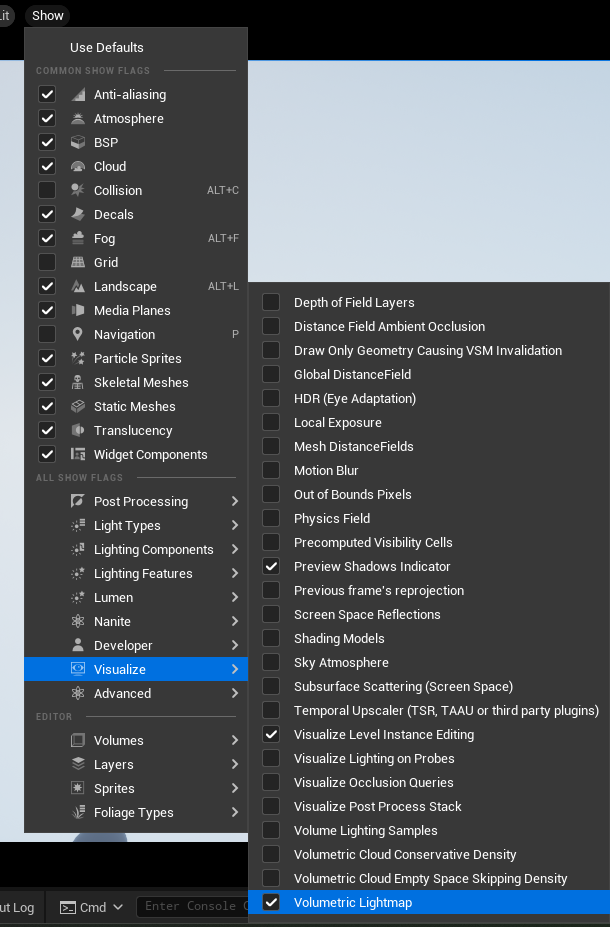
Task: Expand the Volumes submenu arrow
Action: coord(235,741)
